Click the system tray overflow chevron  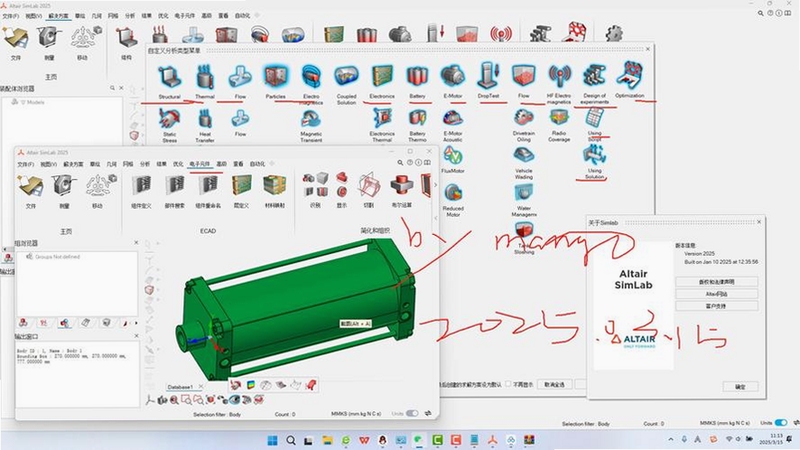pos(670,439)
